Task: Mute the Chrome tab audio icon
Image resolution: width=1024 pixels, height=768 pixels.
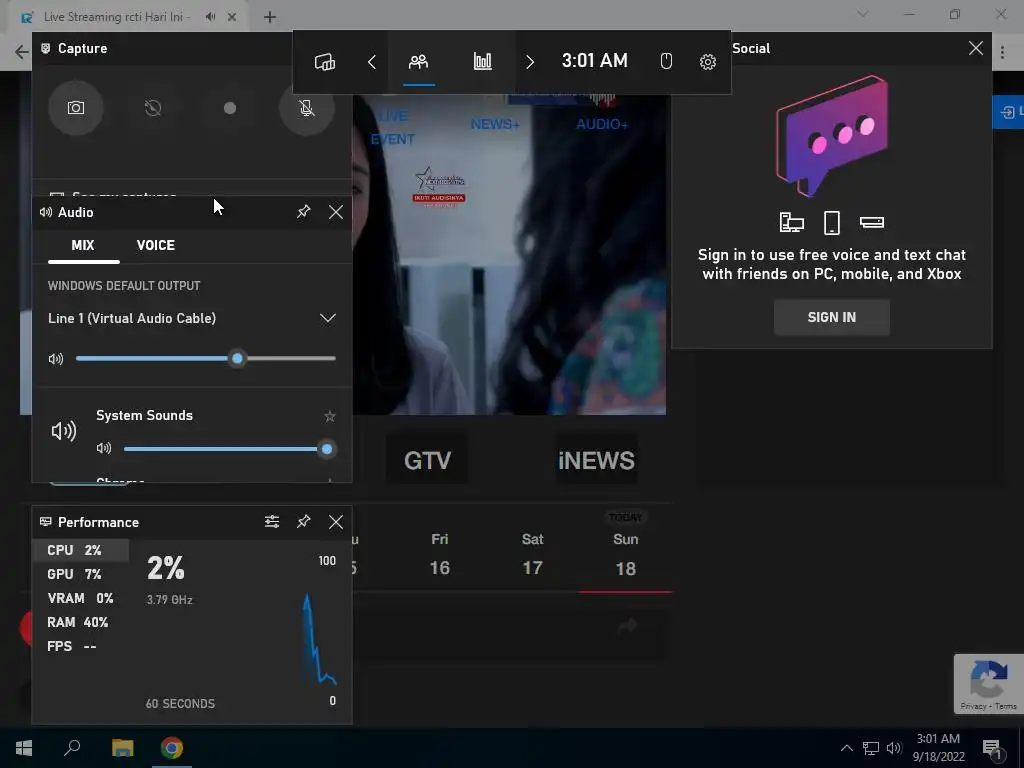Action: 210,17
